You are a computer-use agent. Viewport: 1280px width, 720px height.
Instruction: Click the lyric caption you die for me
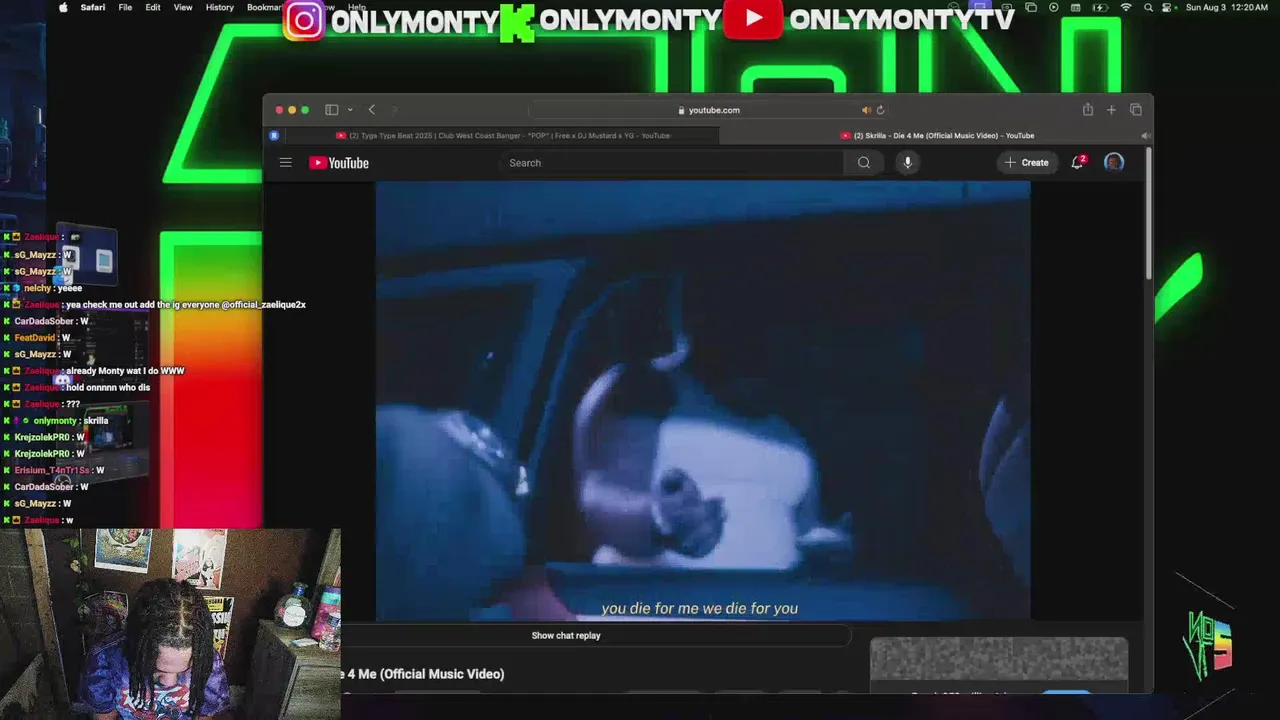tap(699, 608)
